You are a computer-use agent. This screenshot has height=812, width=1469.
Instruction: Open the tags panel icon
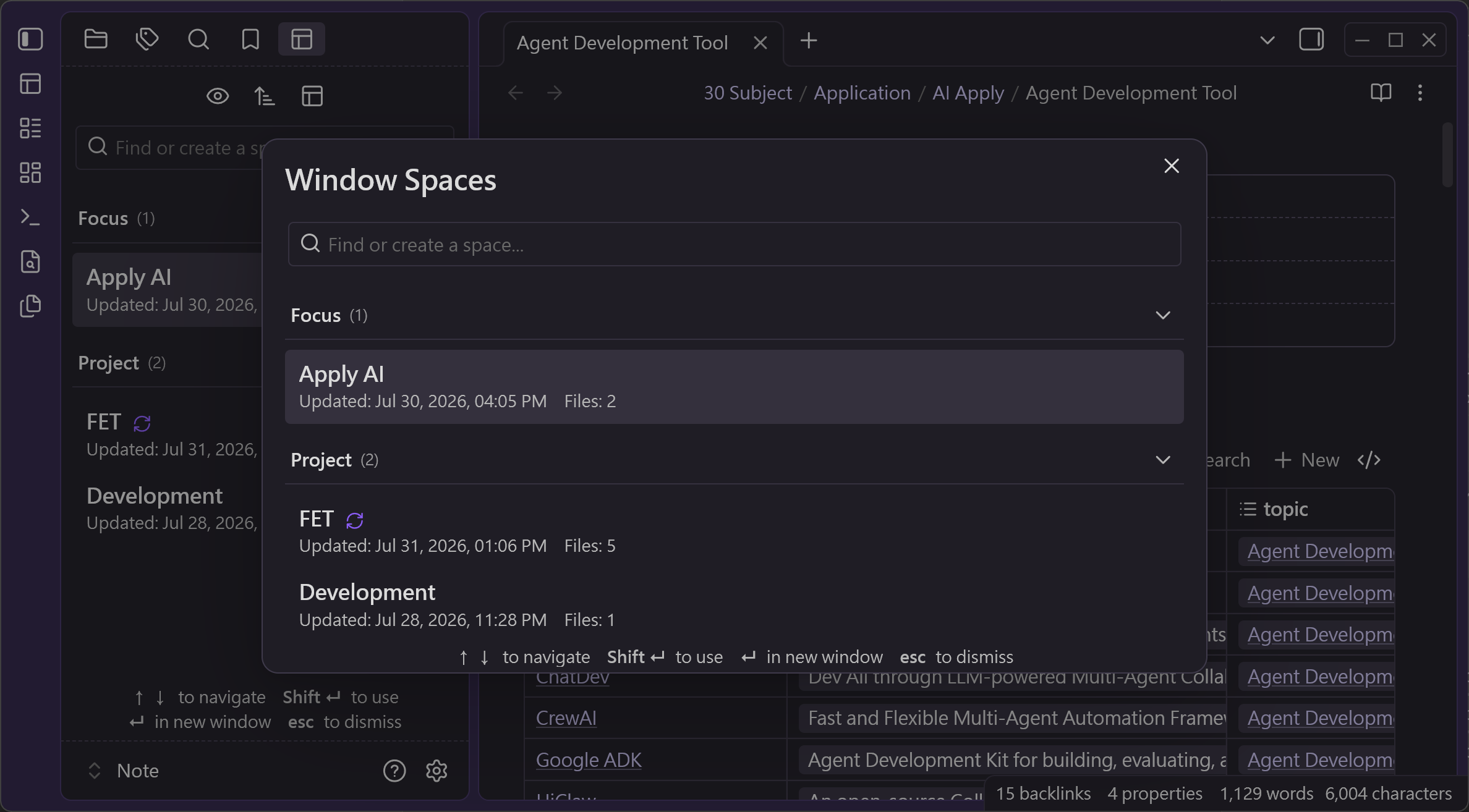coord(147,39)
